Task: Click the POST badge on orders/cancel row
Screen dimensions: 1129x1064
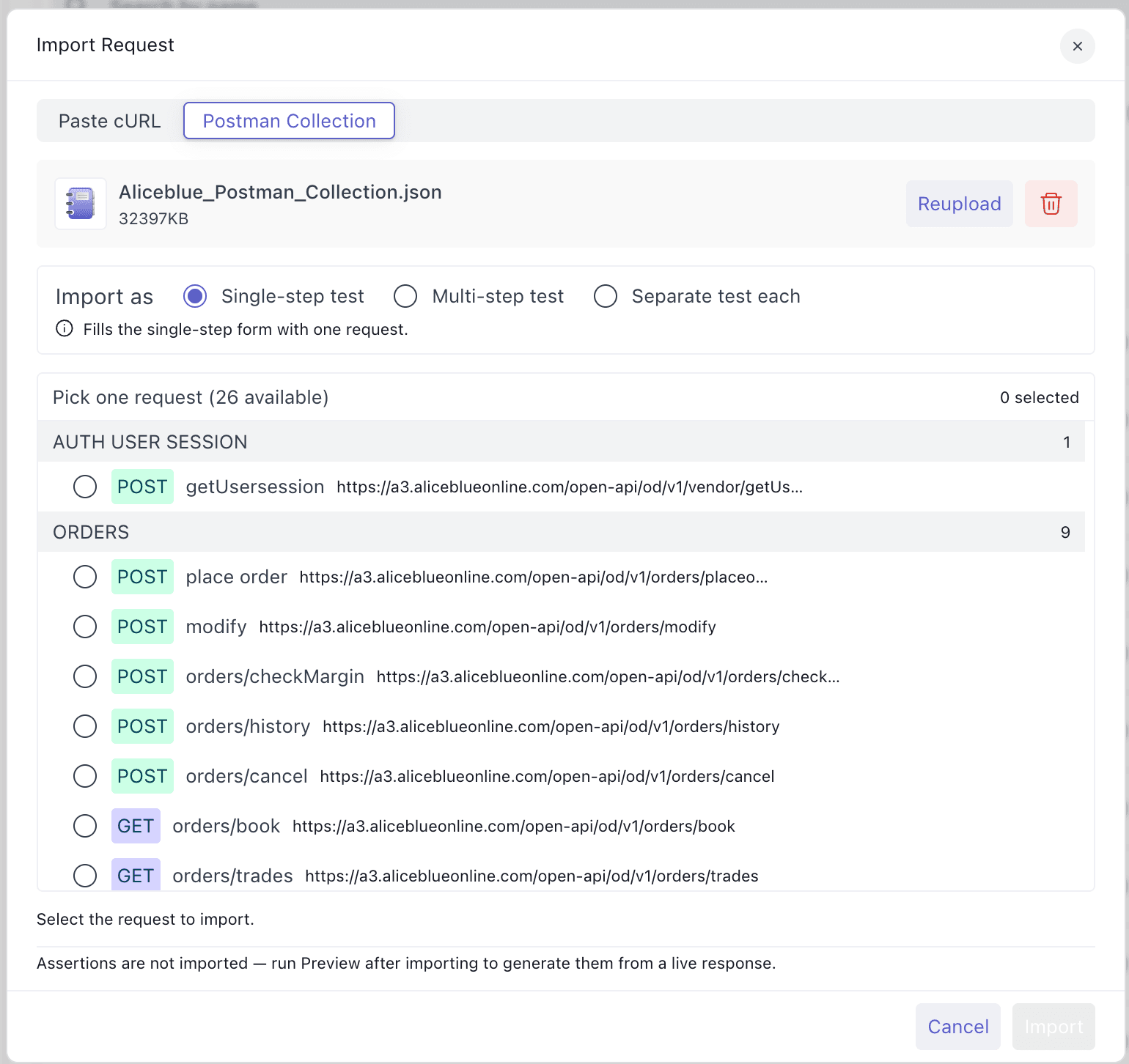Action: tap(142, 776)
